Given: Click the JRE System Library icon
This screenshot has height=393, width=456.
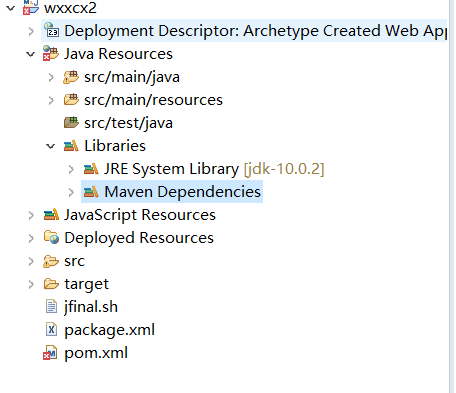Looking at the screenshot, I should pyautogui.click(x=91, y=169).
